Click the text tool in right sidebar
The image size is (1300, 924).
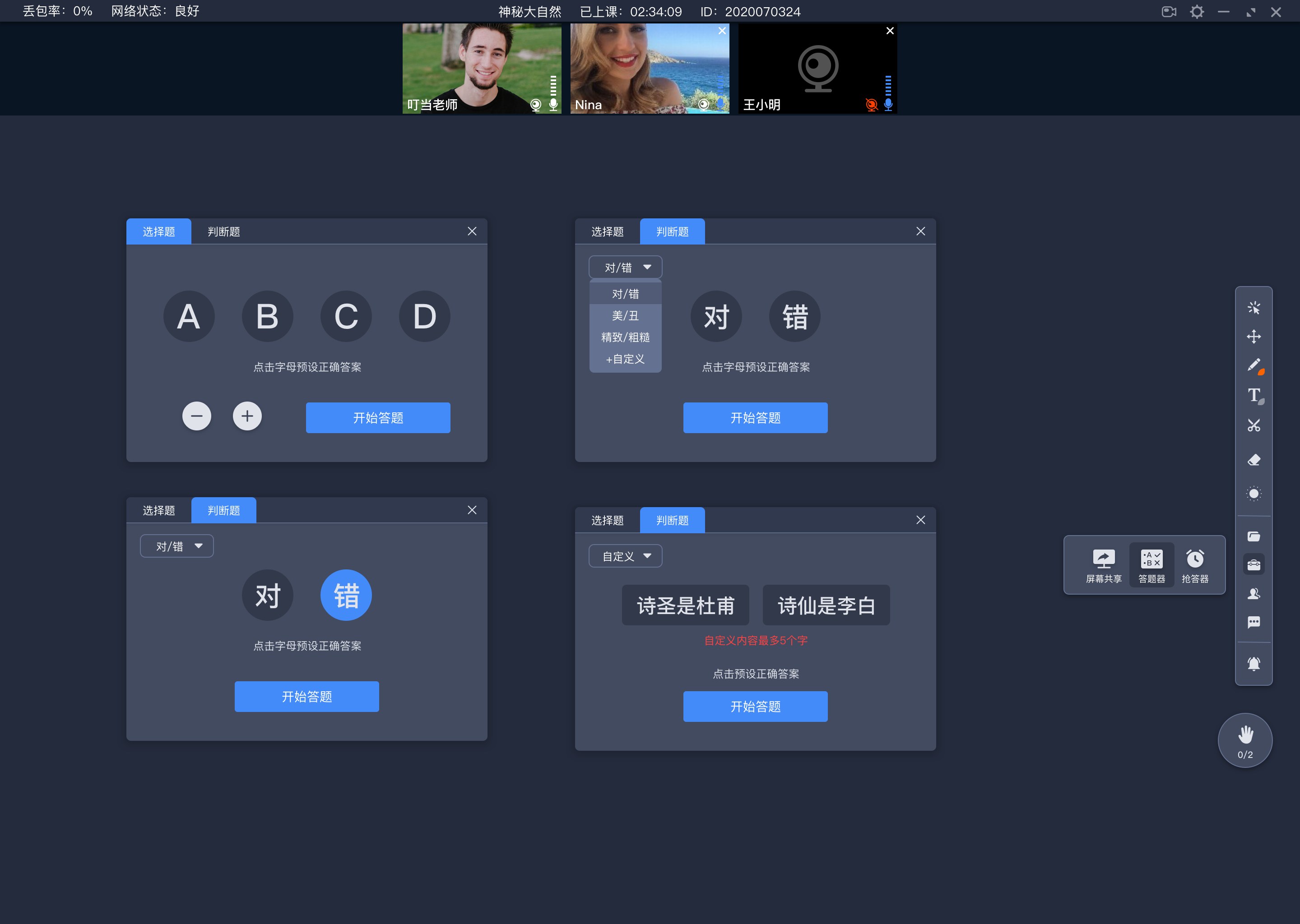(1255, 394)
